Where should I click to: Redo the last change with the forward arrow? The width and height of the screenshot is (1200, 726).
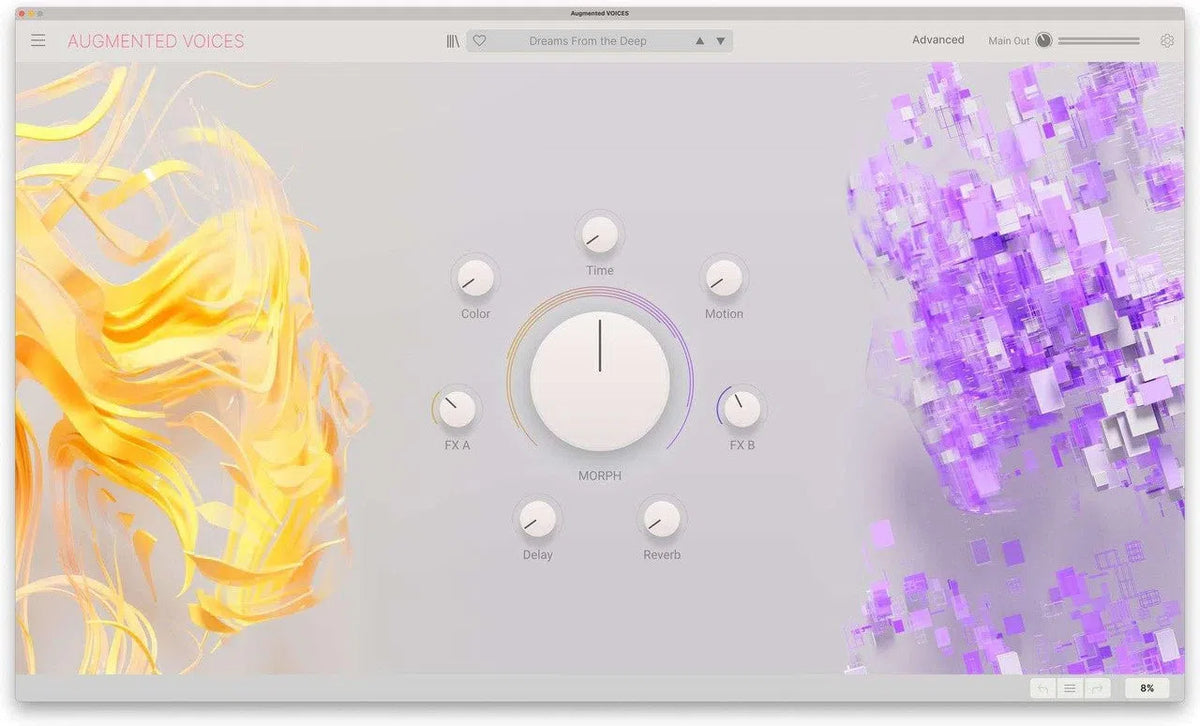tap(1097, 688)
